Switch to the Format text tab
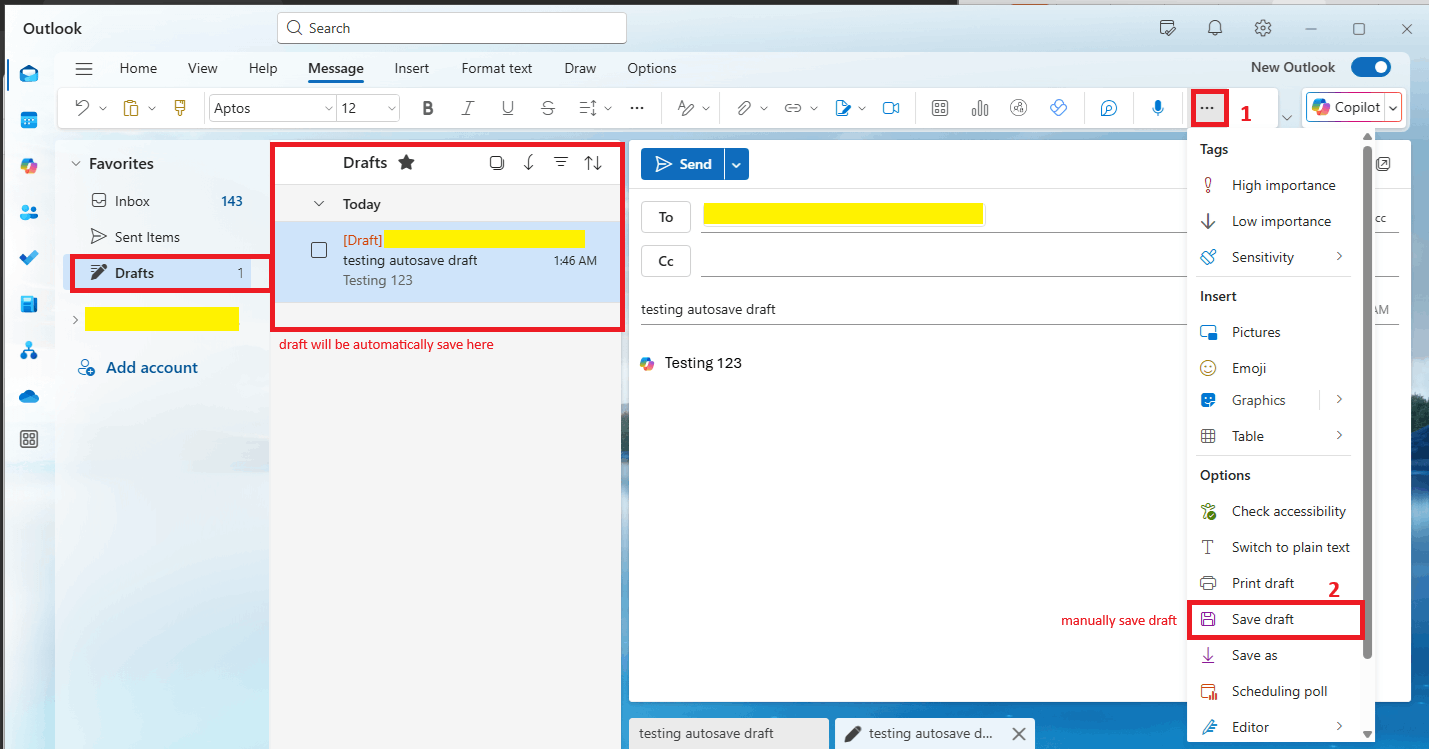 tap(497, 68)
